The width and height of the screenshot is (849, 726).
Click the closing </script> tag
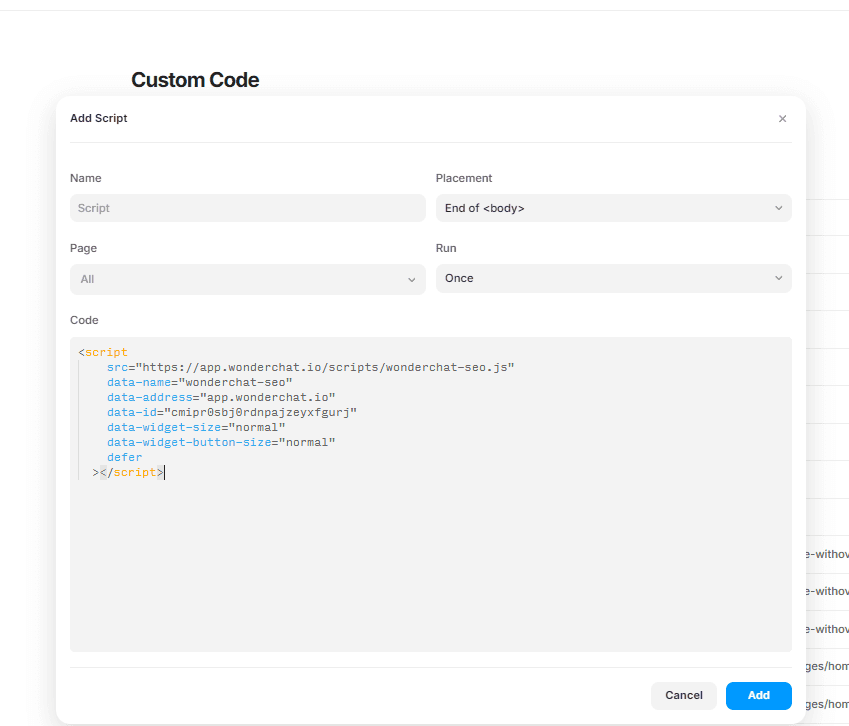(x=131, y=472)
